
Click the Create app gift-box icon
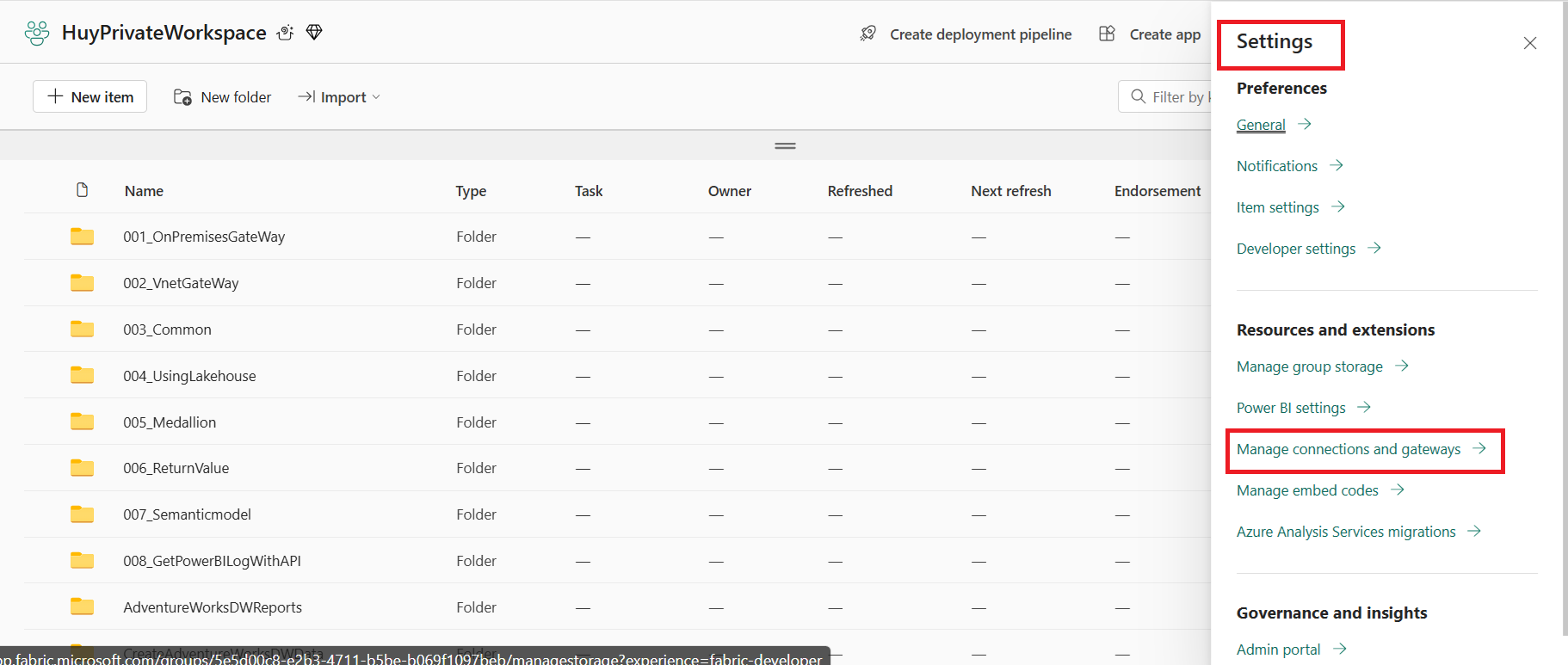point(1107,34)
